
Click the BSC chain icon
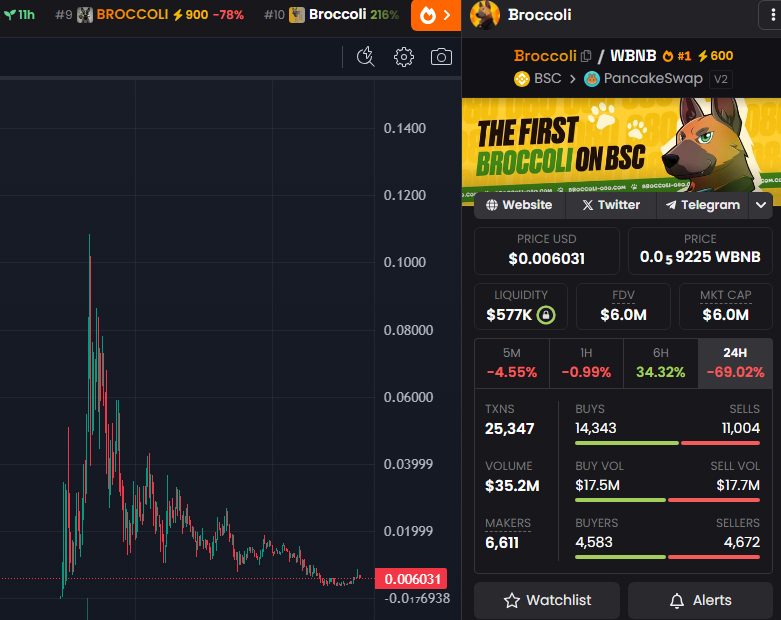(521, 79)
